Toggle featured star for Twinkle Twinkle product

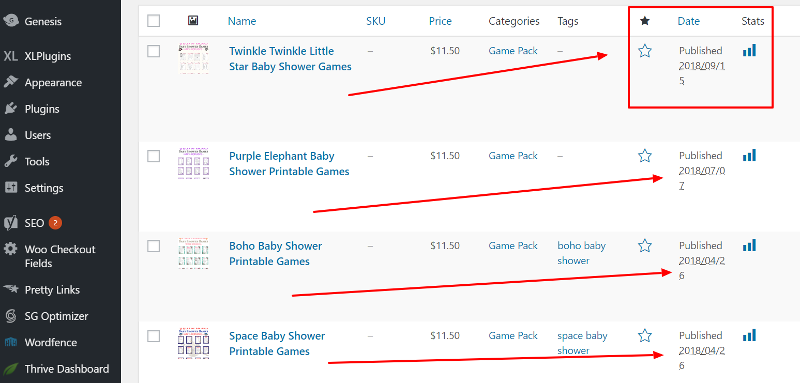click(645, 50)
